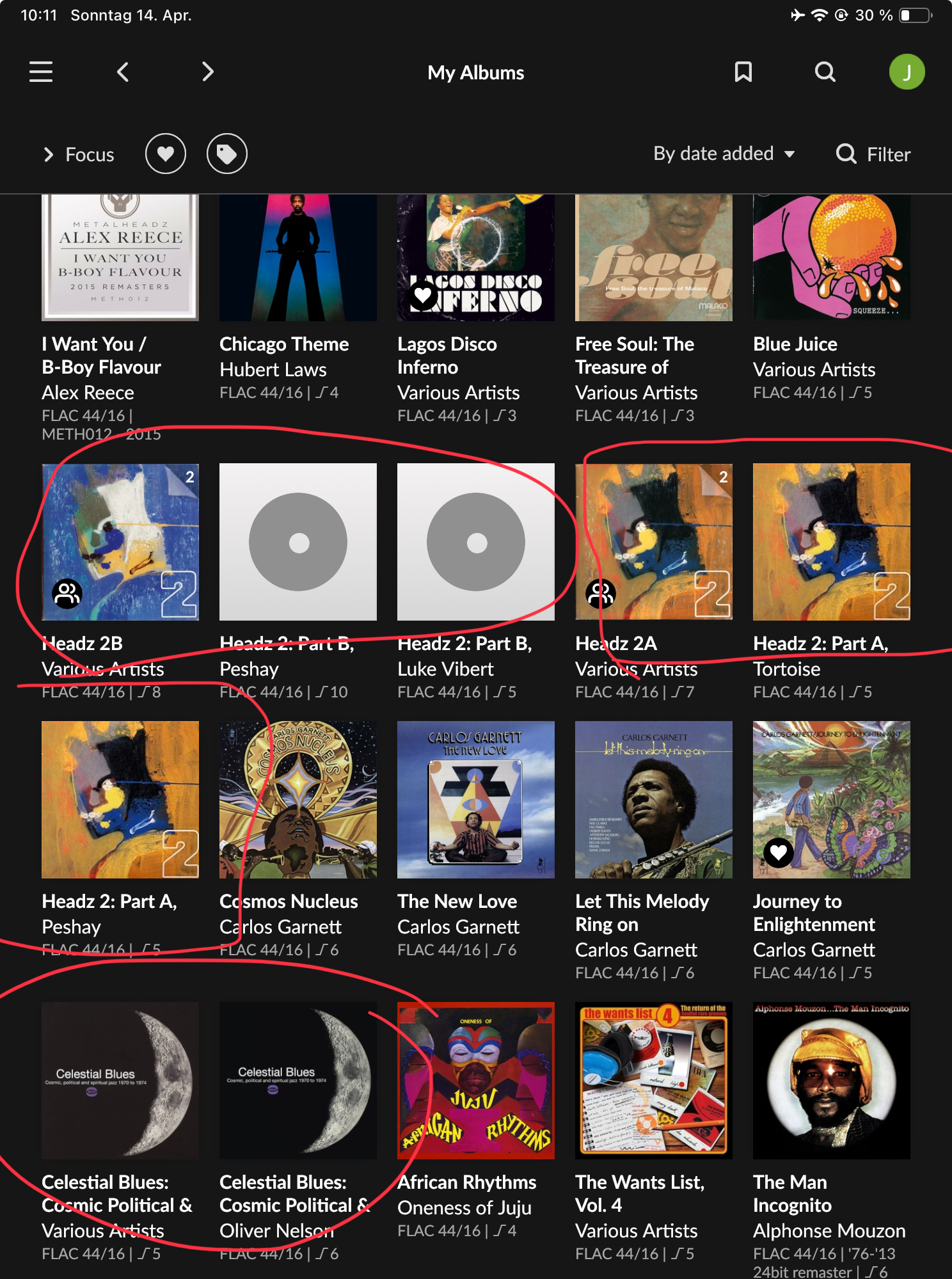Open the By date added sort dropdown

(724, 154)
